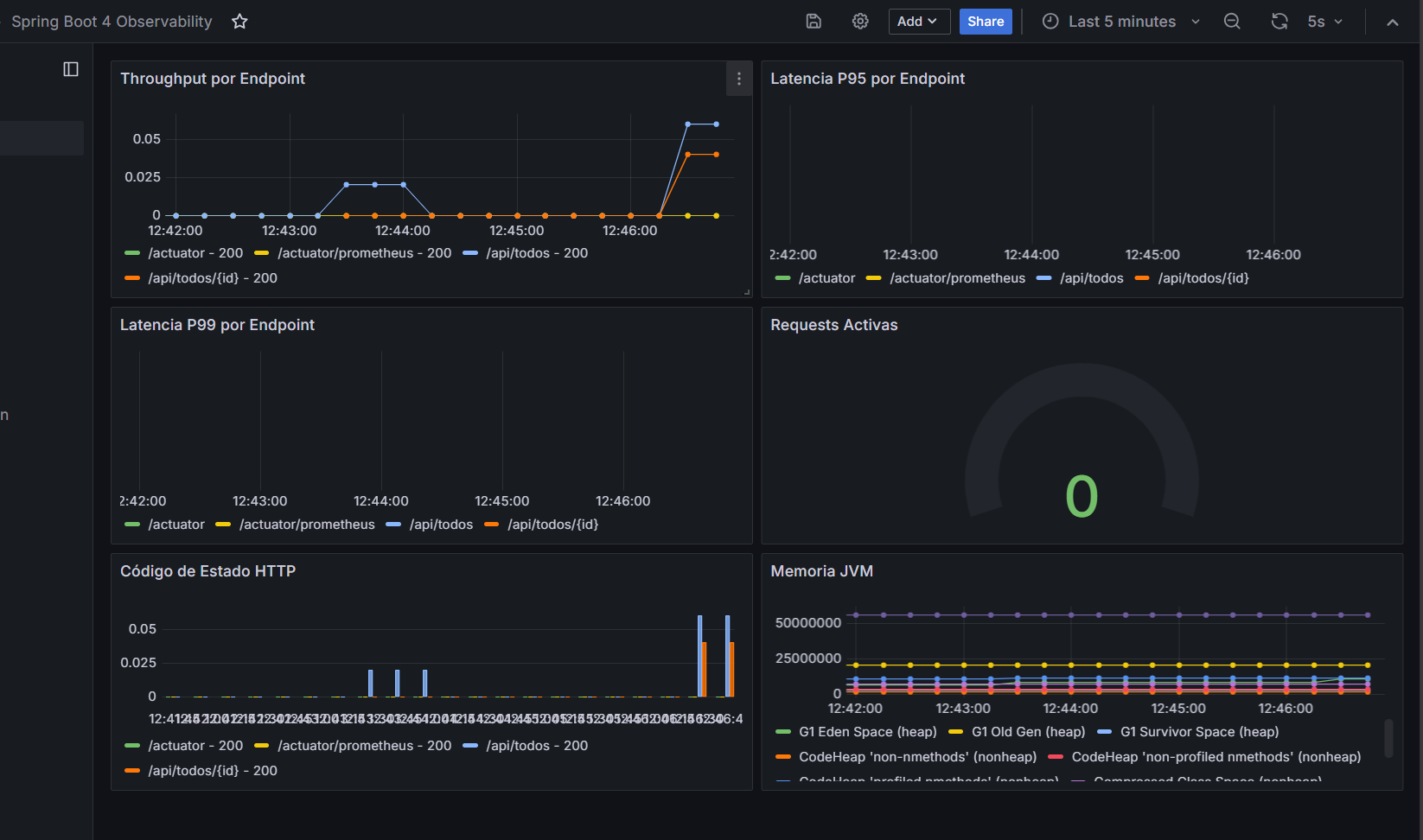Click the Spring Boot 4 Observability breadcrumb title
The height and width of the screenshot is (840, 1423).
[x=112, y=21]
